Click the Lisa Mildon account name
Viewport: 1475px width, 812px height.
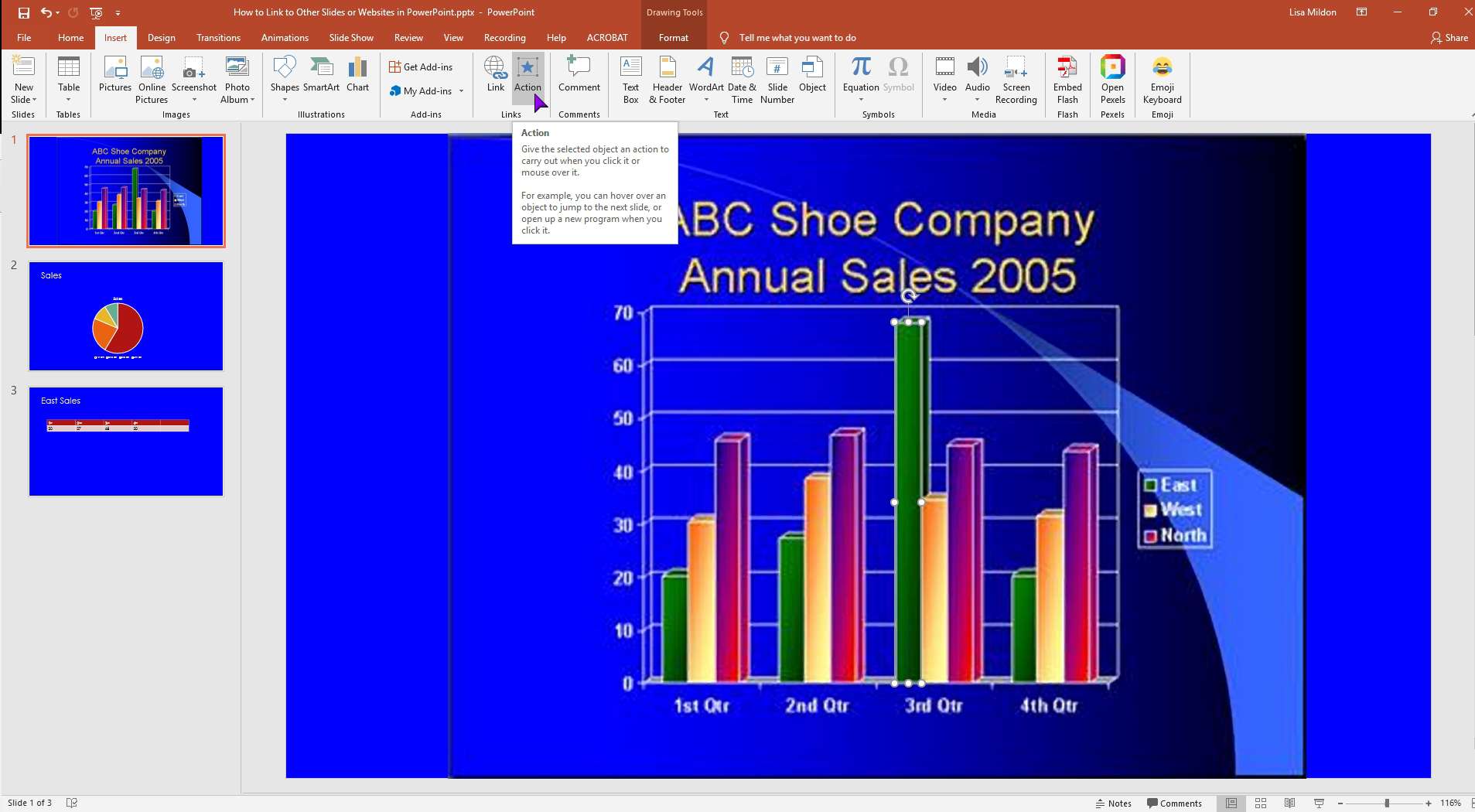click(x=1313, y=12)
